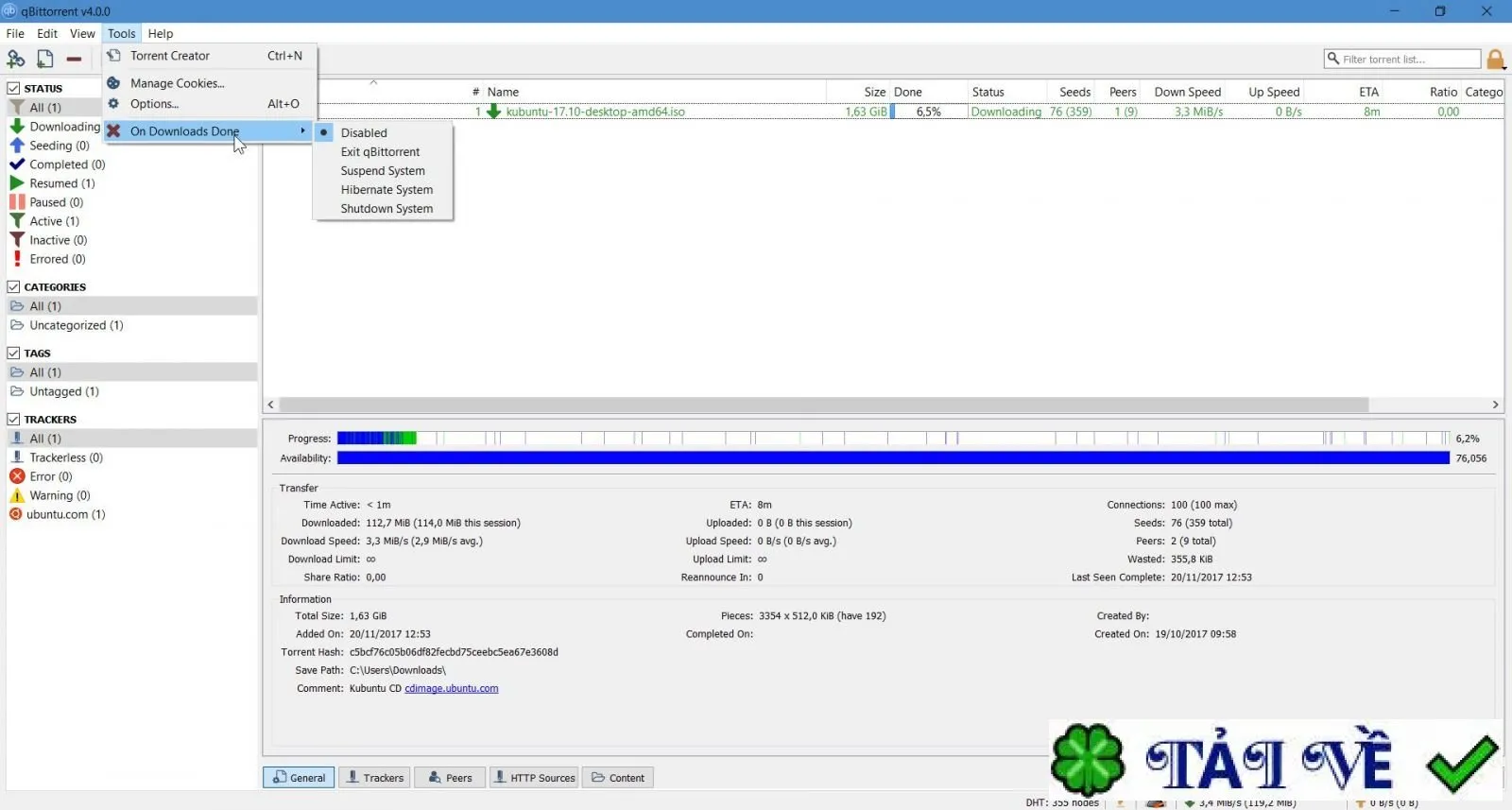Click the blue Availability bar
This screenshot has height=810, width=1512.
[x=893, y=457]
